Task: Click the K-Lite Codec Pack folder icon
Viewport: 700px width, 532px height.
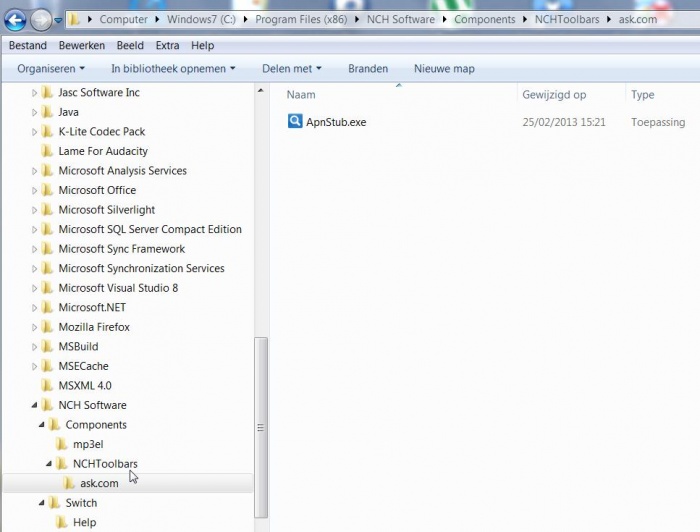Action: tap(47, 132)
